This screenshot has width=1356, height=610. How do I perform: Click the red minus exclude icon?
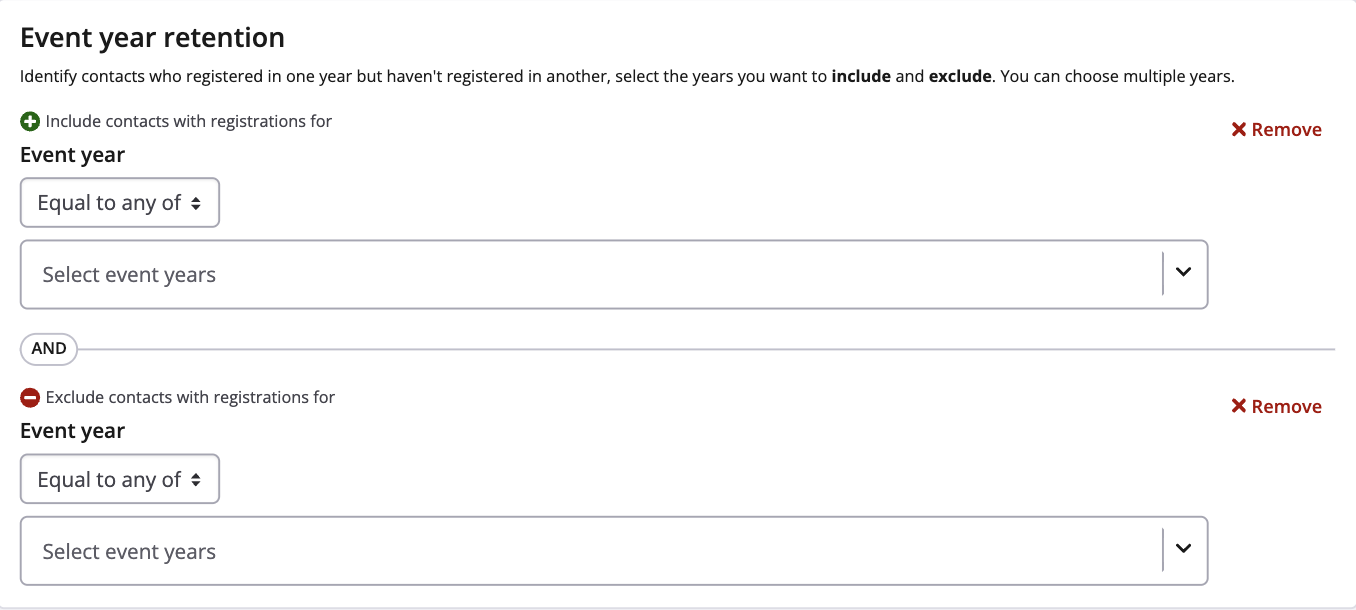(x=30, y=398)
